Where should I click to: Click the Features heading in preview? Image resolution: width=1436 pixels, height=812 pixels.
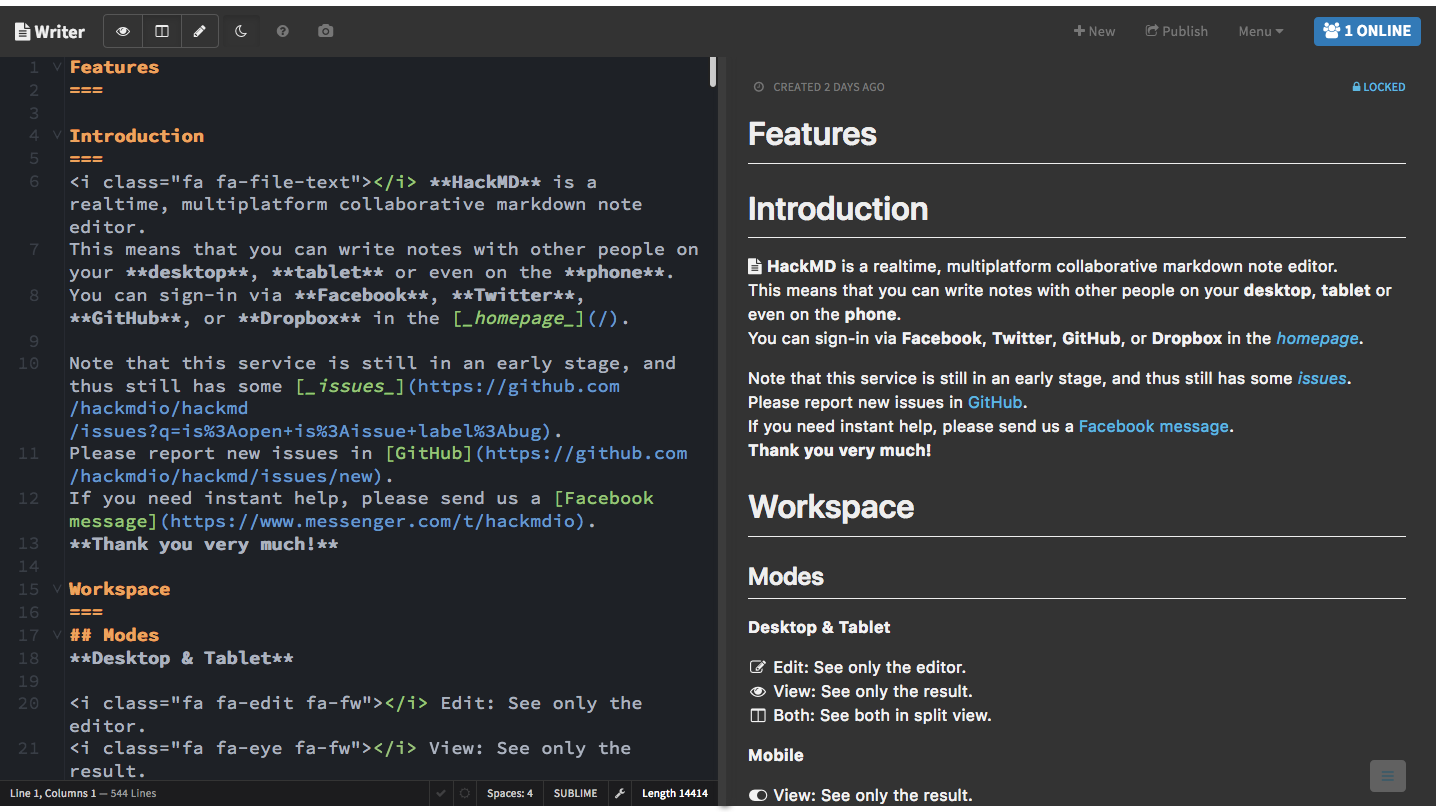point(812,134)
